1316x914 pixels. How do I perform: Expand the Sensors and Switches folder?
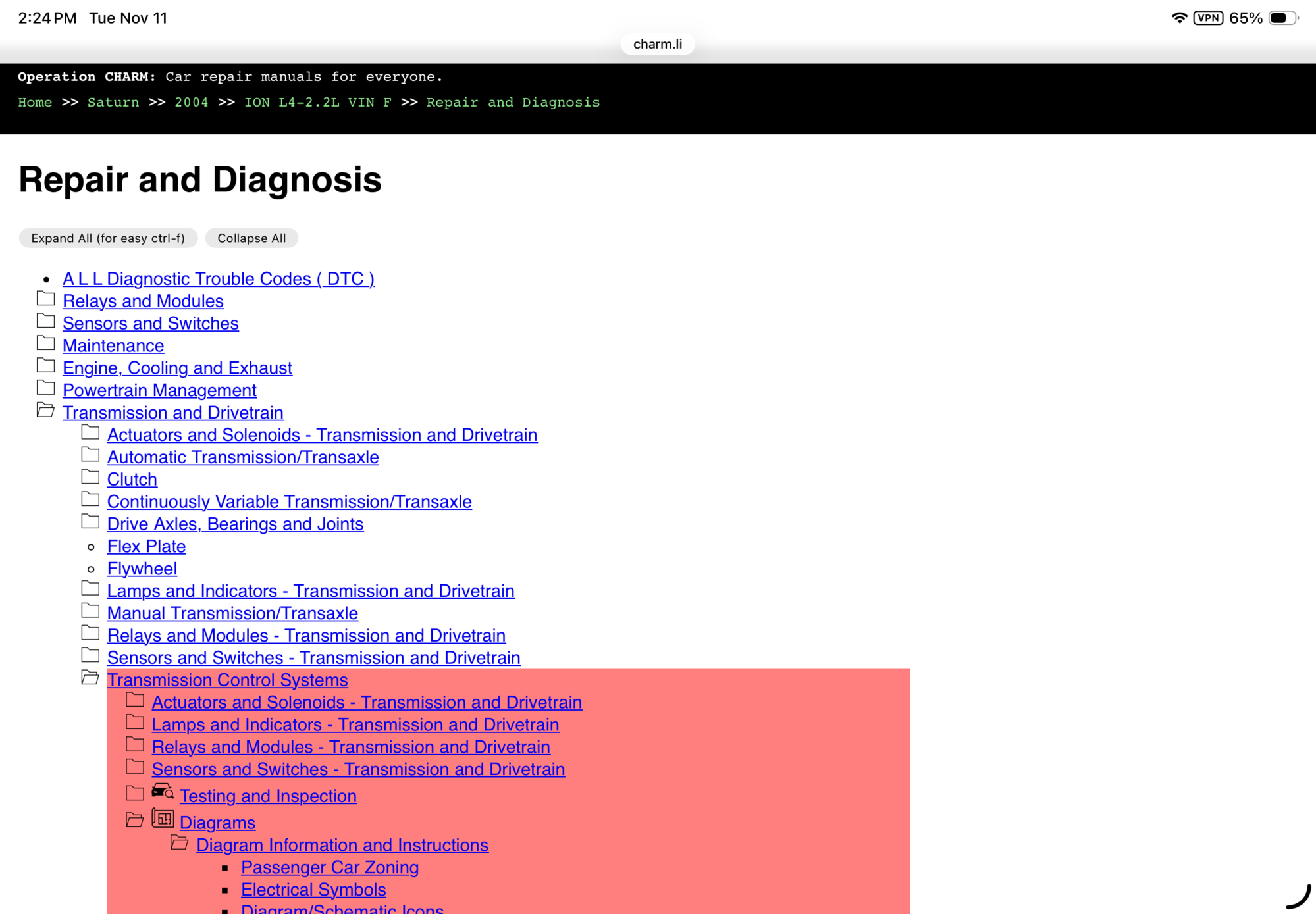[45, 321]
